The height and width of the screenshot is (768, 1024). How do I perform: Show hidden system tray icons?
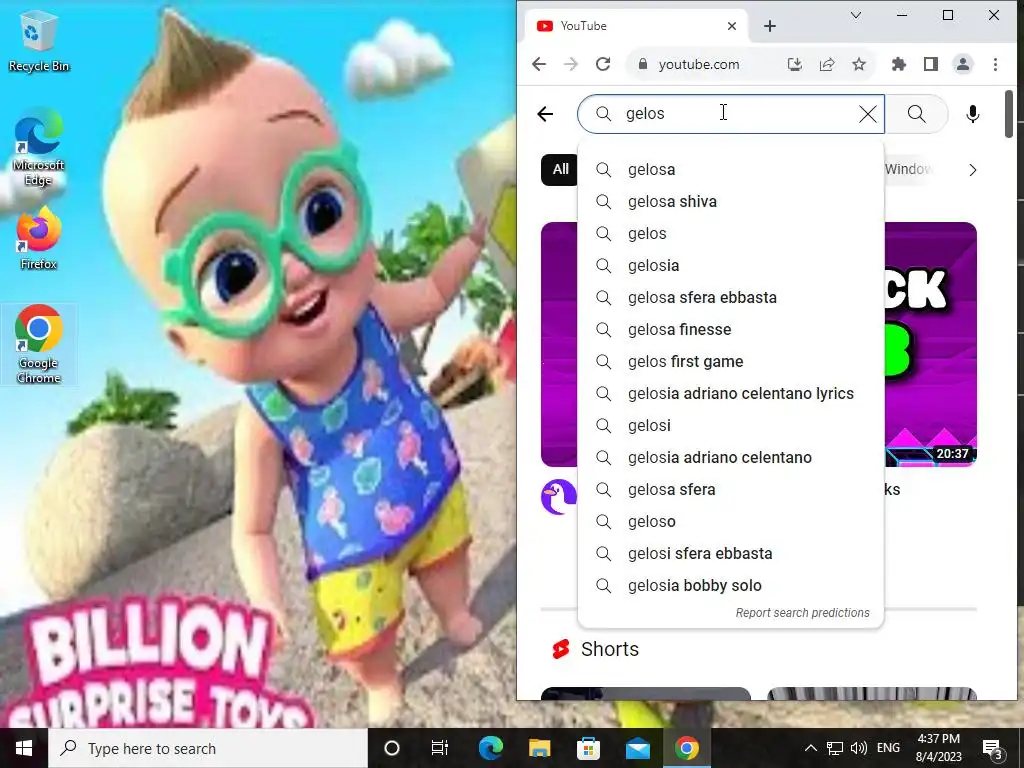click(x=810, y=748)
